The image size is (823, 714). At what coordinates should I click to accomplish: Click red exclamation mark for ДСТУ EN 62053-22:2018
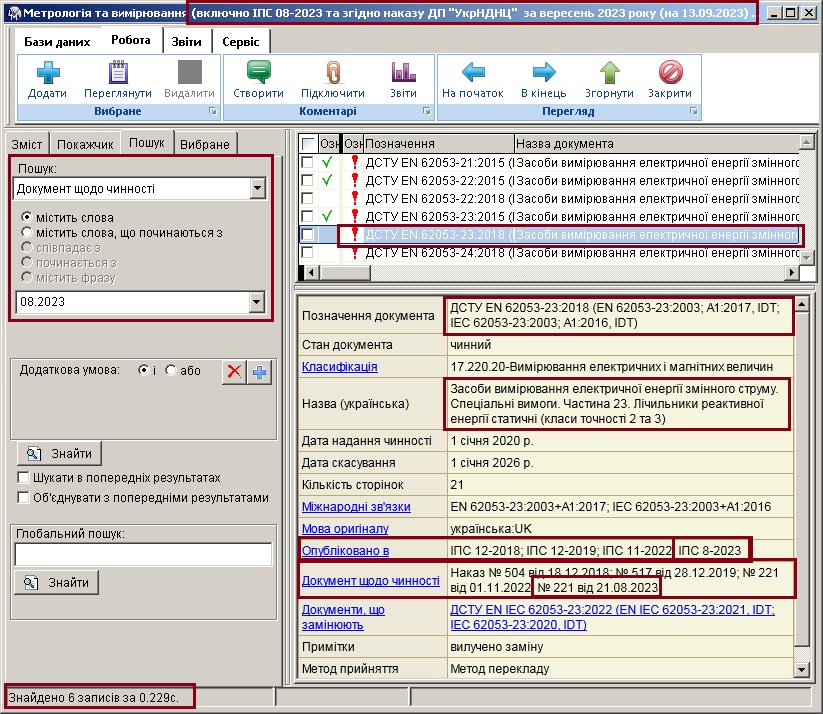[355, 198]
